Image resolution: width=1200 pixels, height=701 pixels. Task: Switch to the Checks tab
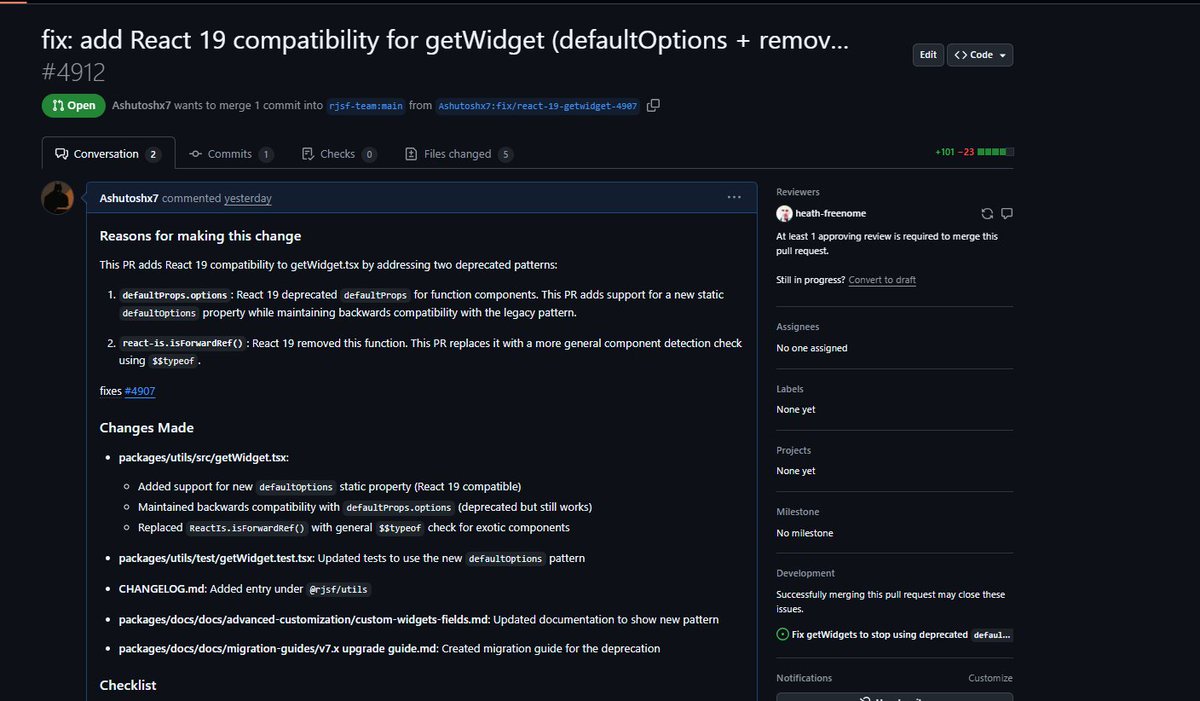coord(339,154)
